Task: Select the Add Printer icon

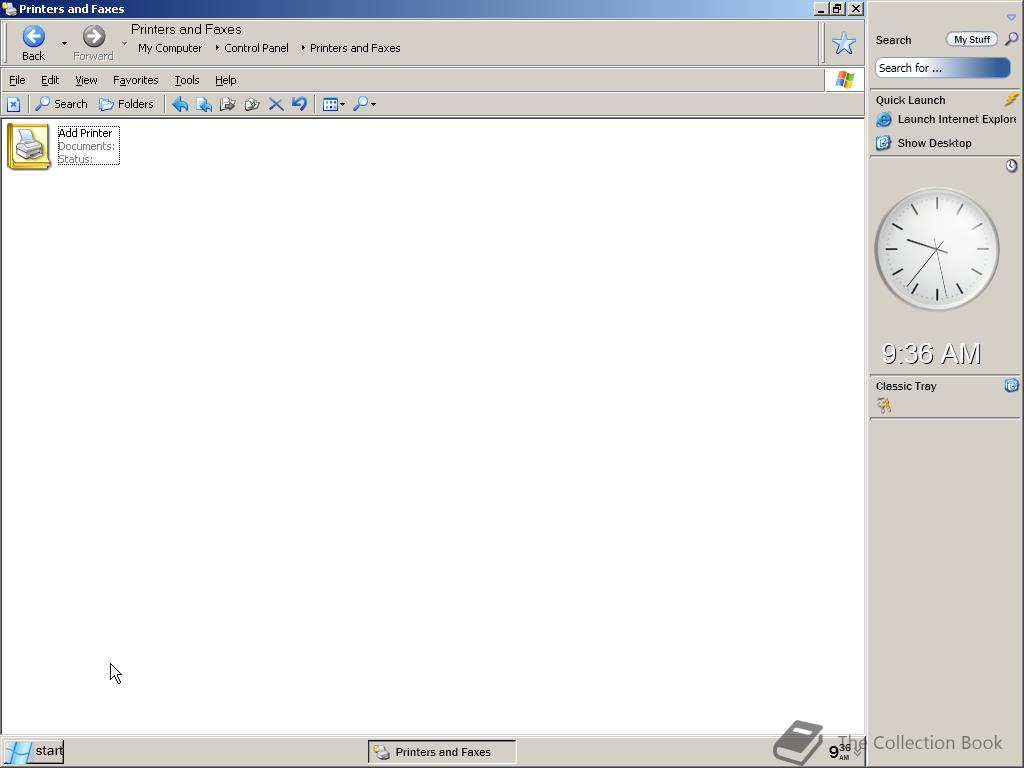Action: pyautogui.click(x=29, y=146)
